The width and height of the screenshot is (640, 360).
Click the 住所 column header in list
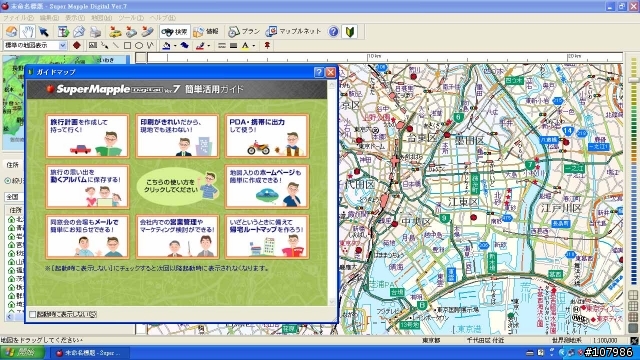[x=14, y=210]
